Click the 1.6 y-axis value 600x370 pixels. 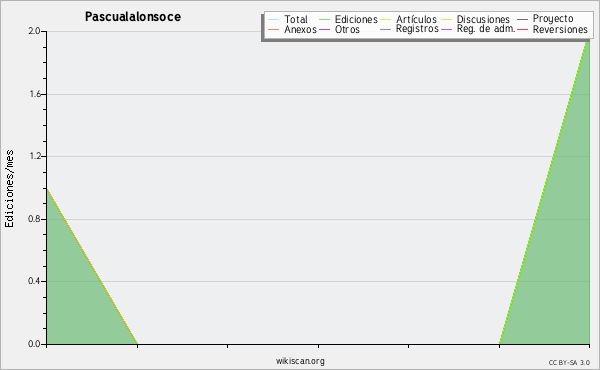point(34,94)
